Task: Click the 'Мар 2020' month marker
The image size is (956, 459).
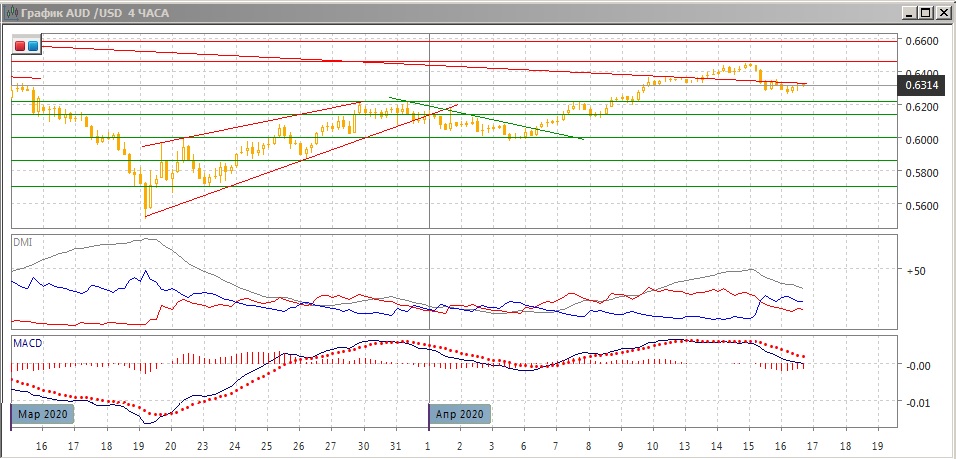Action: pos(43,415)
